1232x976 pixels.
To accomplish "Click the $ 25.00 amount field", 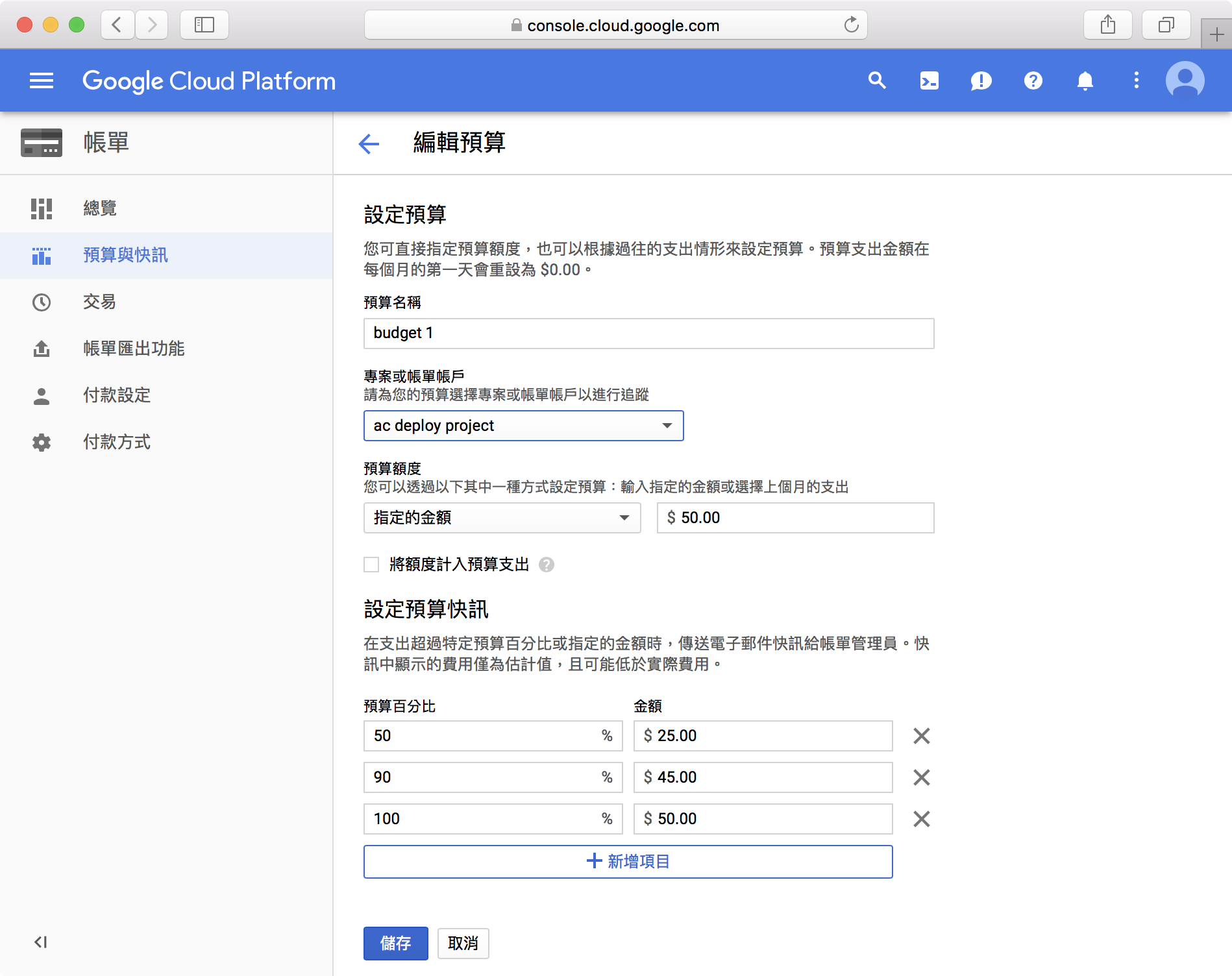I will pos(763,736).
